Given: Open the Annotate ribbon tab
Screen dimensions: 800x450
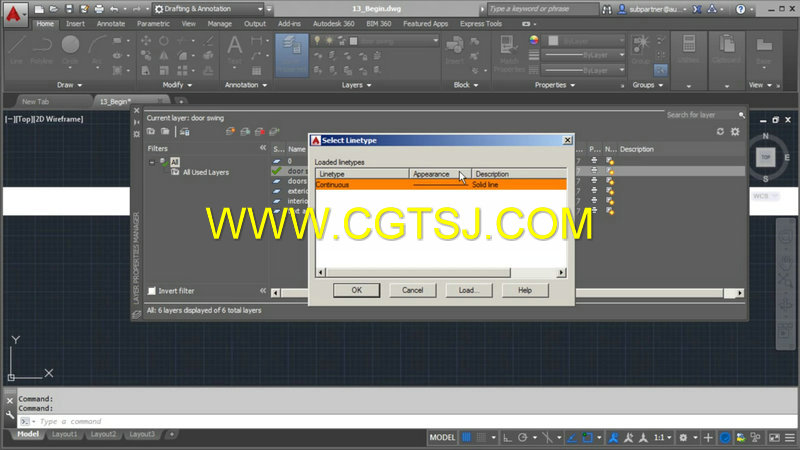Looking at the screenshot, I should pyautogui.click(x=111, y=23).
